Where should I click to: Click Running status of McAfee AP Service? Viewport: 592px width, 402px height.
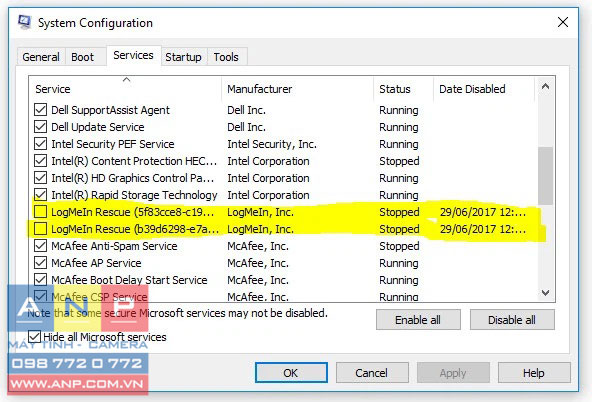399,263
